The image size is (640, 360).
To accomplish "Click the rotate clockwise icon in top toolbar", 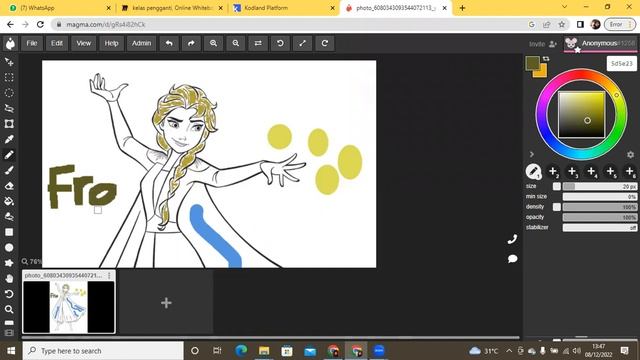I will 324,43.
